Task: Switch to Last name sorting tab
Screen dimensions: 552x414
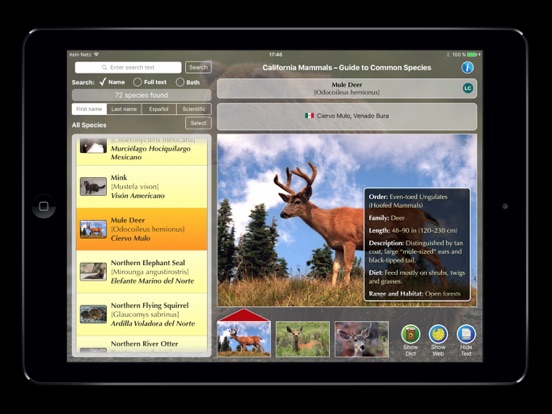Action: 124,109
